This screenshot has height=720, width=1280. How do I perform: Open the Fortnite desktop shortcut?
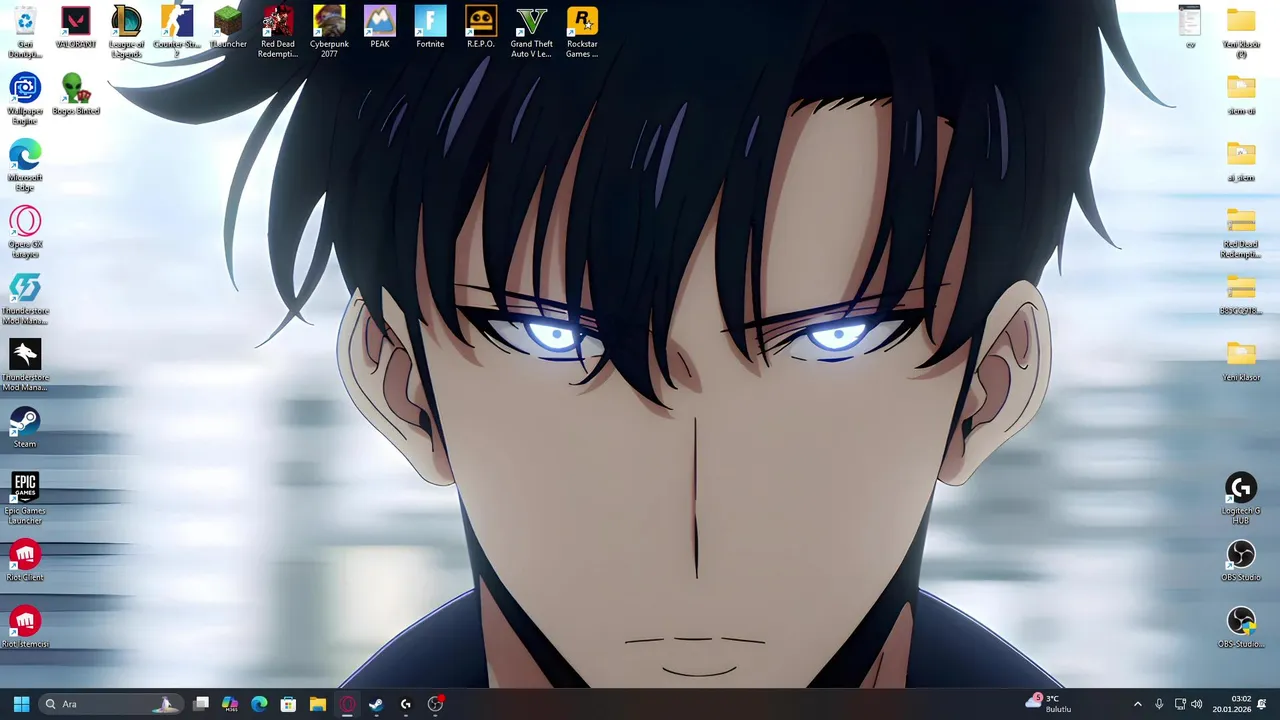430,27
